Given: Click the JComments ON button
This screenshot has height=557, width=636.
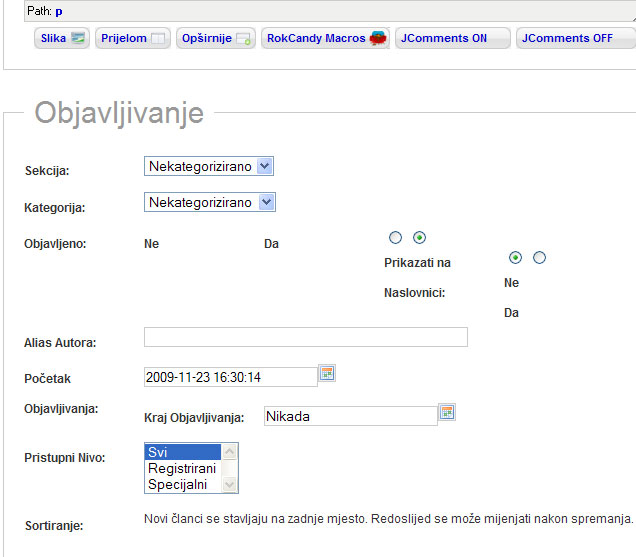Looking at the screenshot, I should click(453, 38).
